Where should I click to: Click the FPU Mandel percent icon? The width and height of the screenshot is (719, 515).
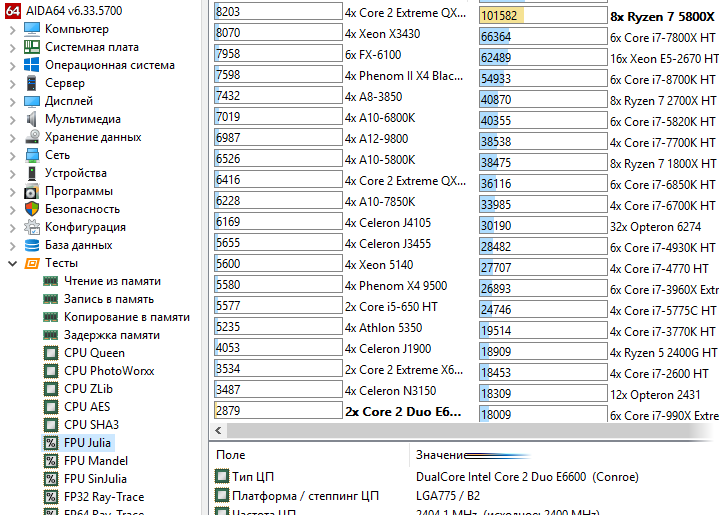tap(51, 461)
